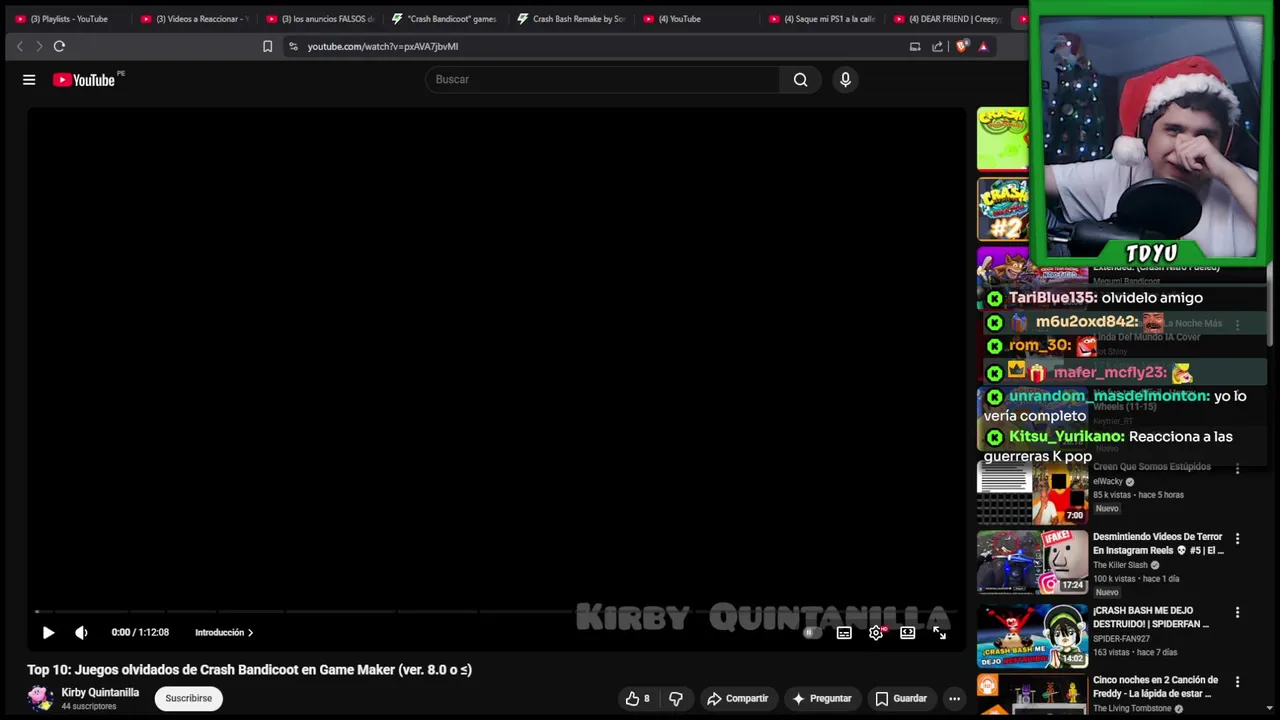Enter full screen mode
The height and width of the screenshot is (720, 1280).
[939, 632]
